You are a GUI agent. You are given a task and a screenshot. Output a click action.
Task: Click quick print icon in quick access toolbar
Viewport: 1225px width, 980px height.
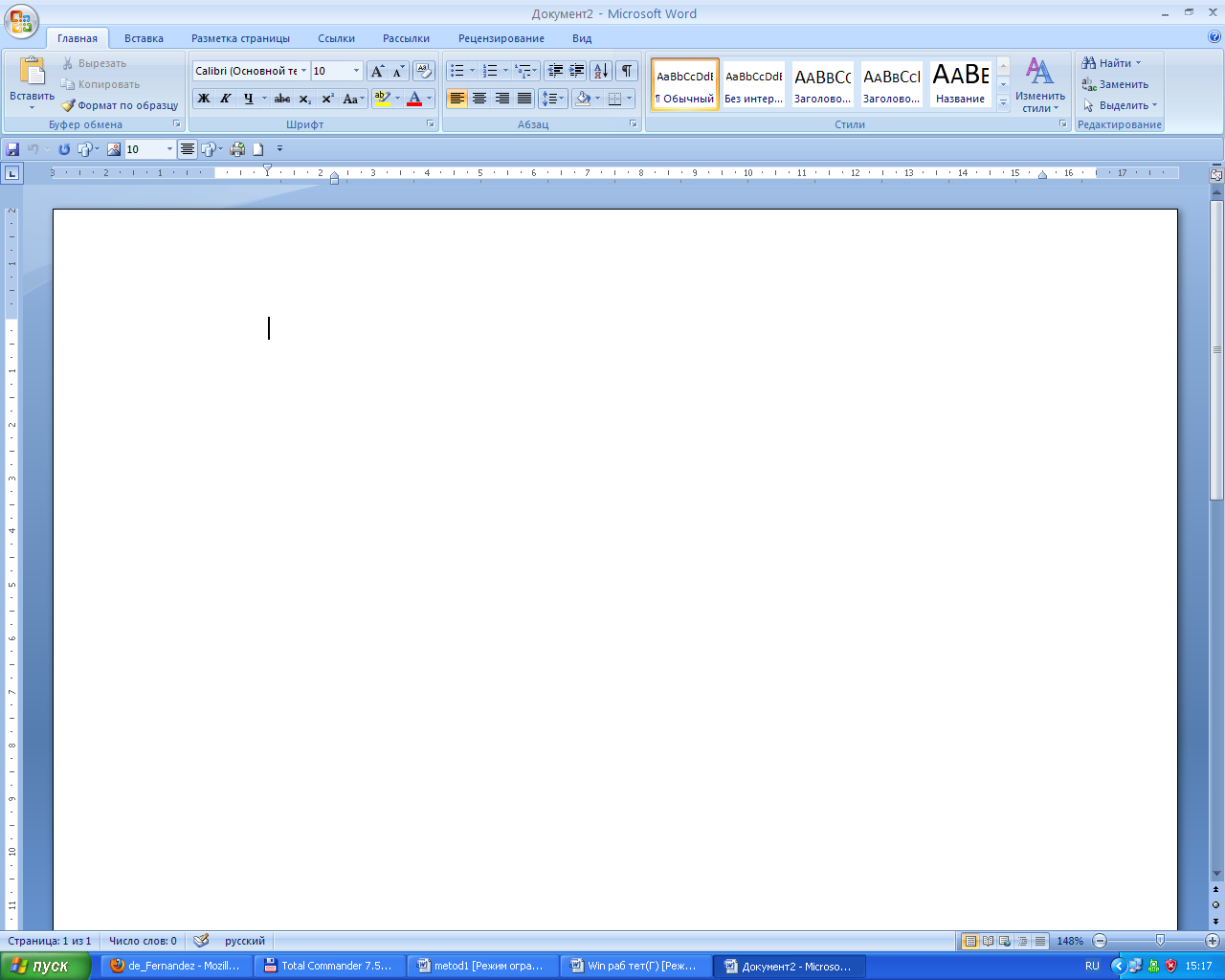click(237, 149)
